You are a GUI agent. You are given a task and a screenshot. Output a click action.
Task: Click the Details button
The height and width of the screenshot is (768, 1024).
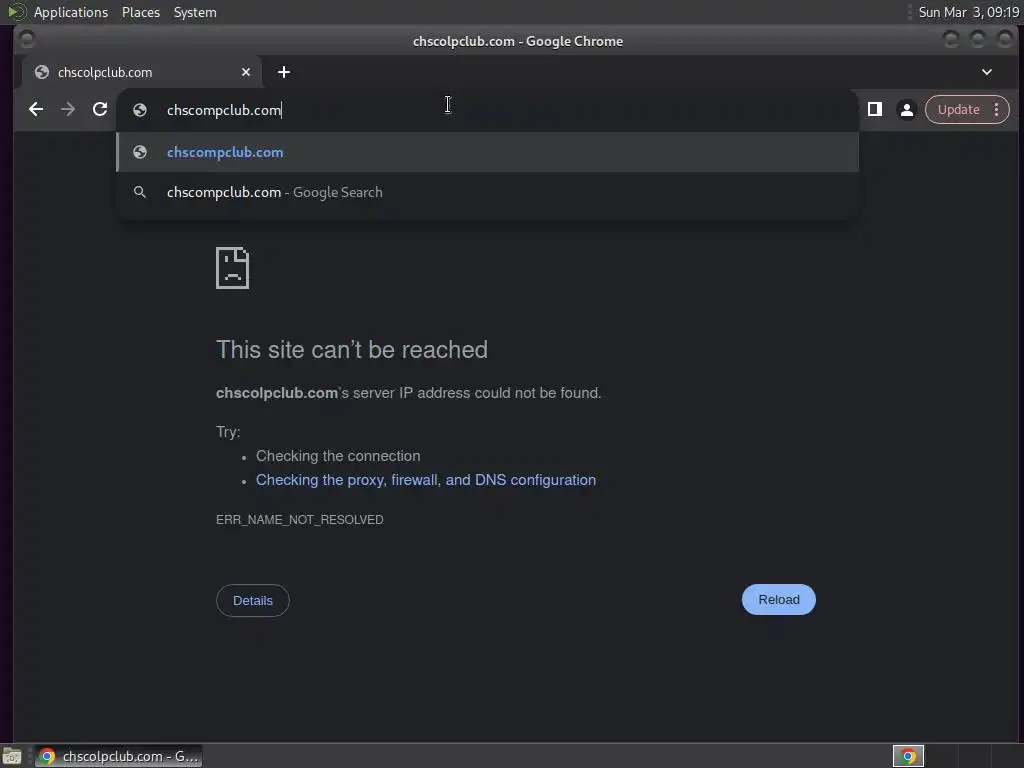click(x=253, y=600)
